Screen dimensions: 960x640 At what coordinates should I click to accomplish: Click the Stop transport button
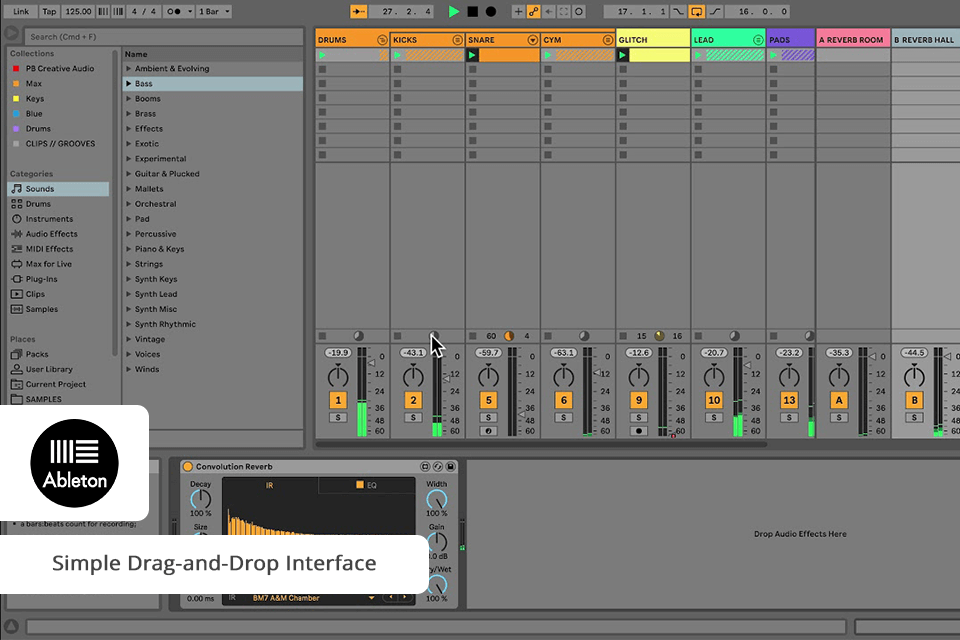coord(473,12)
